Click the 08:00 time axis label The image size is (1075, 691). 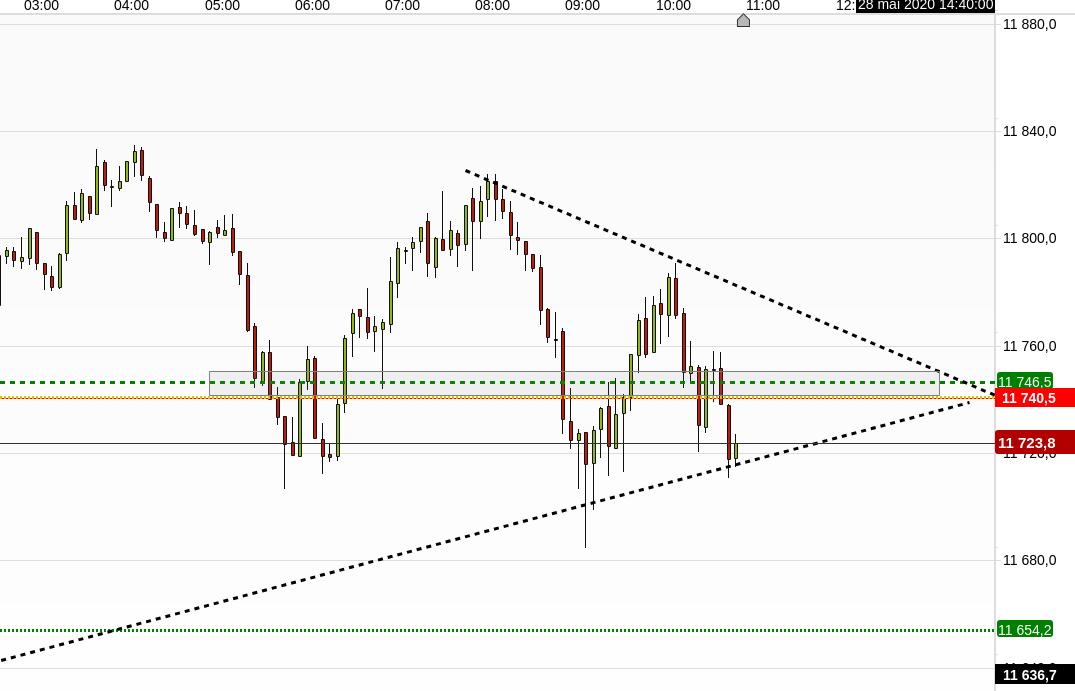click(x=492, y=6)
